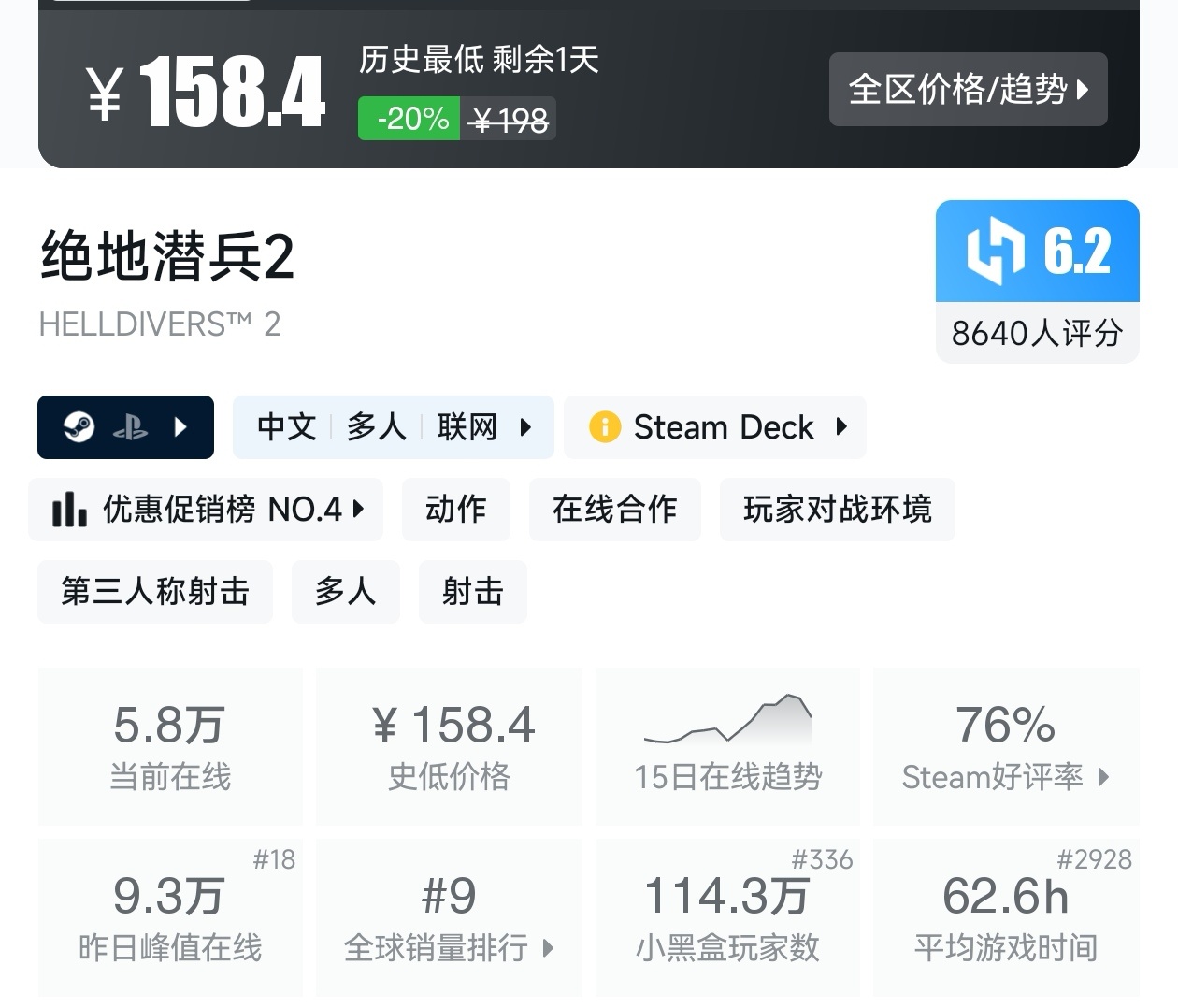Open the 15日在线趋势 chart
1178x1008 pixels.
(x=727, y=745)
